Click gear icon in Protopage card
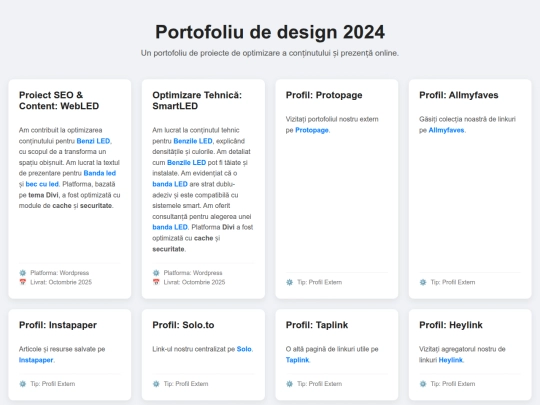 [290, 282]
